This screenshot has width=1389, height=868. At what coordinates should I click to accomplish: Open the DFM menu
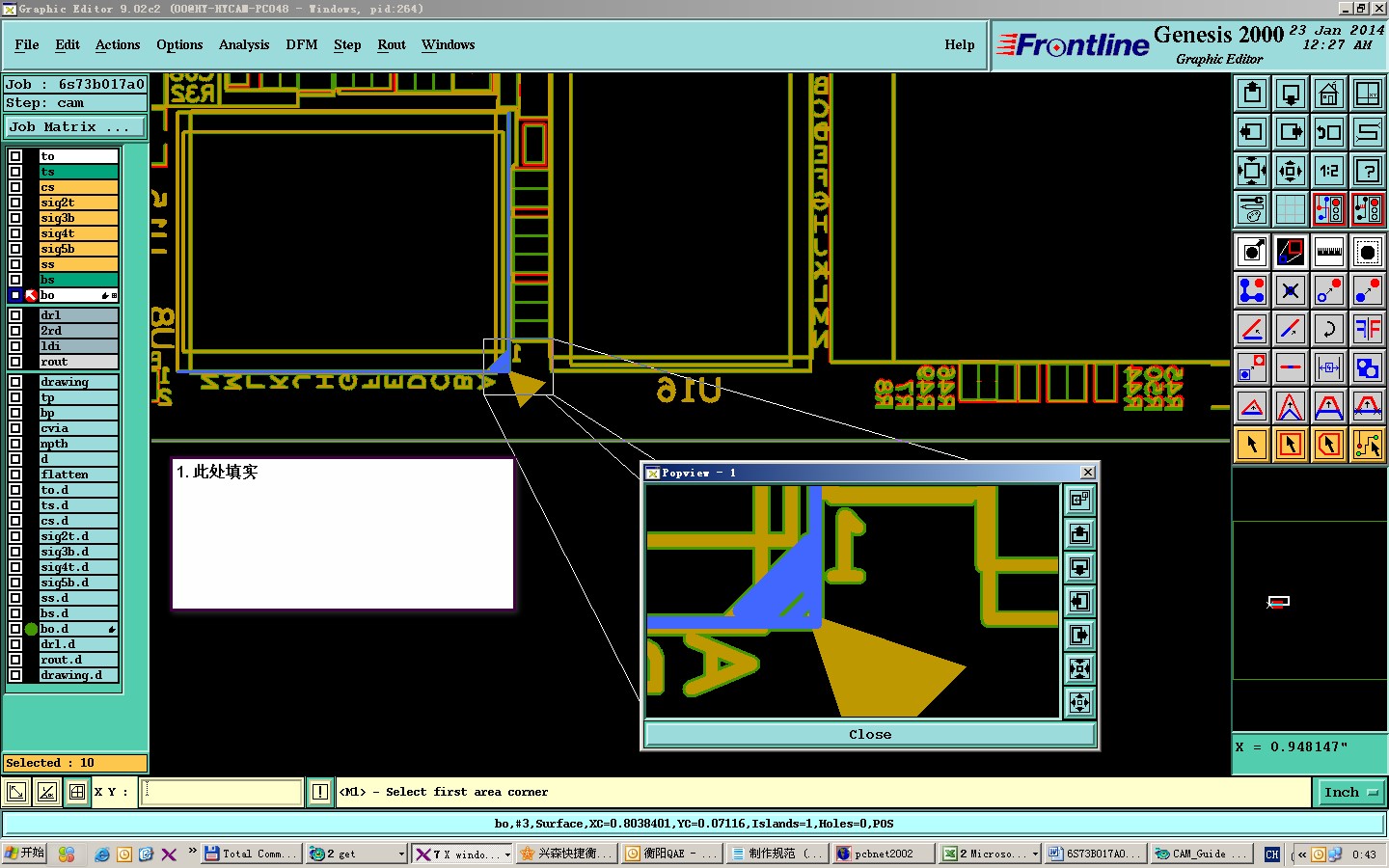click(x=302, y=44)
